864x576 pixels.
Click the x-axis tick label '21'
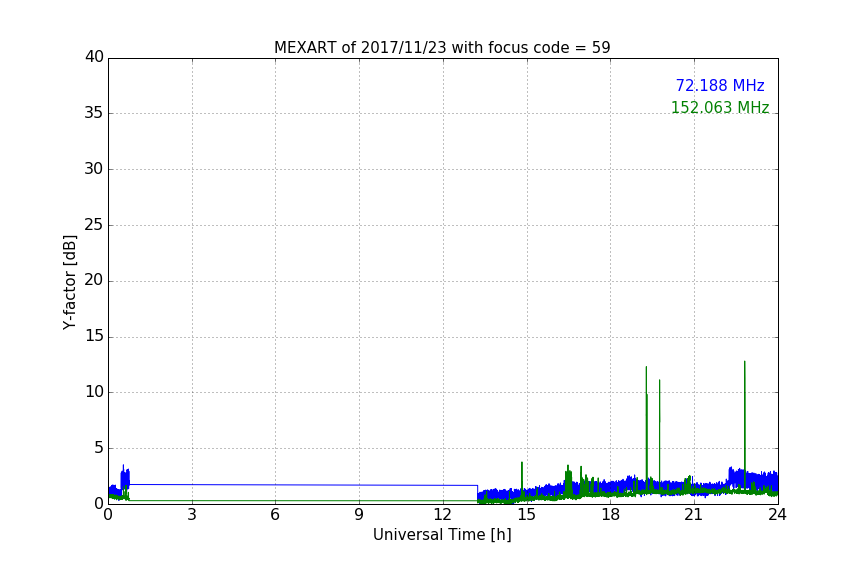[x=694, y=515]
